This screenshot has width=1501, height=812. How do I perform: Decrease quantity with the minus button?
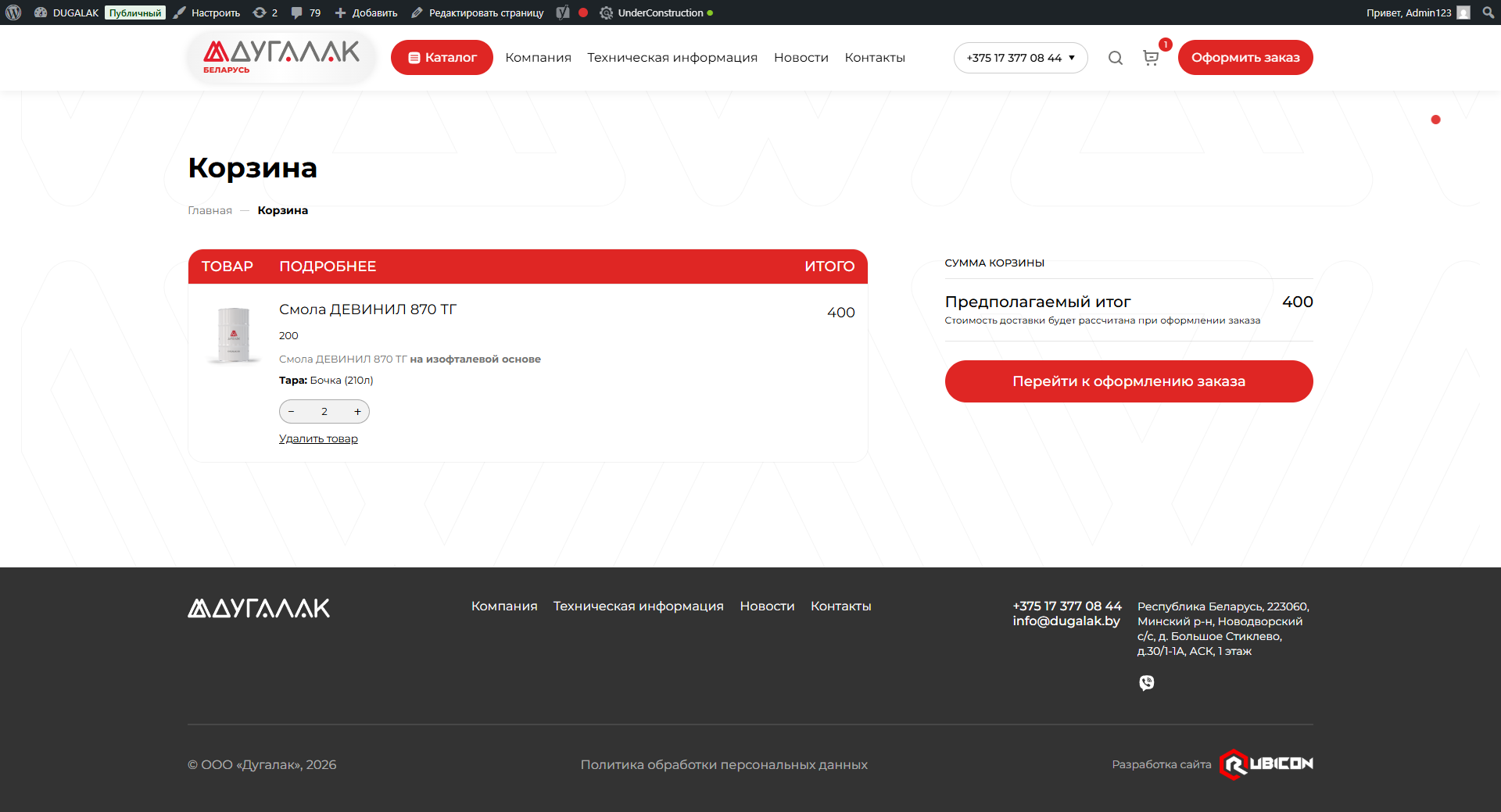point(292,411)
